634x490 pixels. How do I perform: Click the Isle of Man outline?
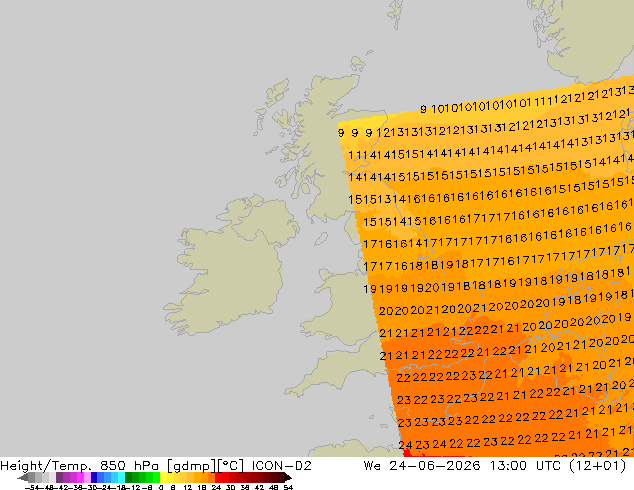click(x=321, y=239)
